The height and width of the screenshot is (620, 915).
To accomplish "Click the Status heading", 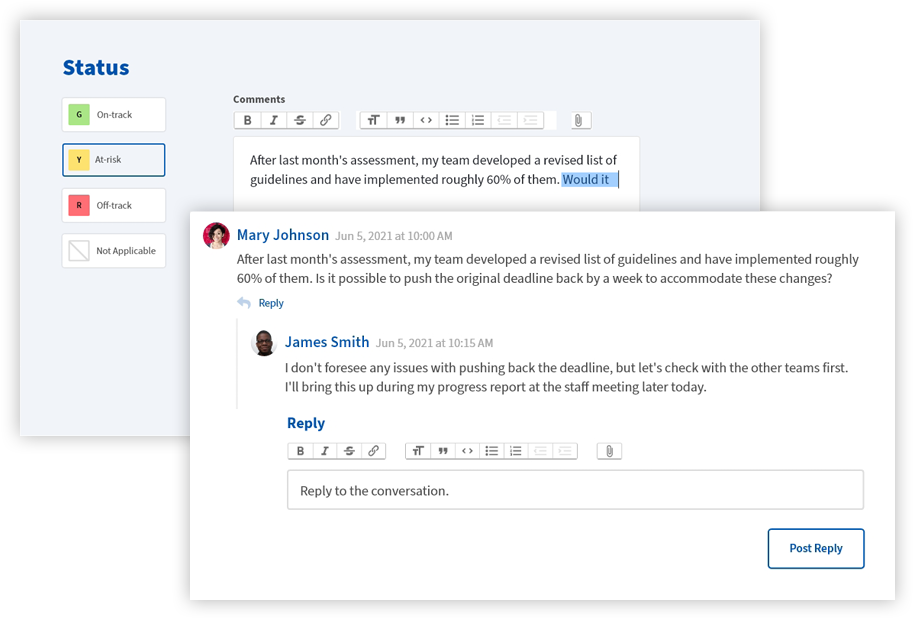I will [x=96, y=68].
